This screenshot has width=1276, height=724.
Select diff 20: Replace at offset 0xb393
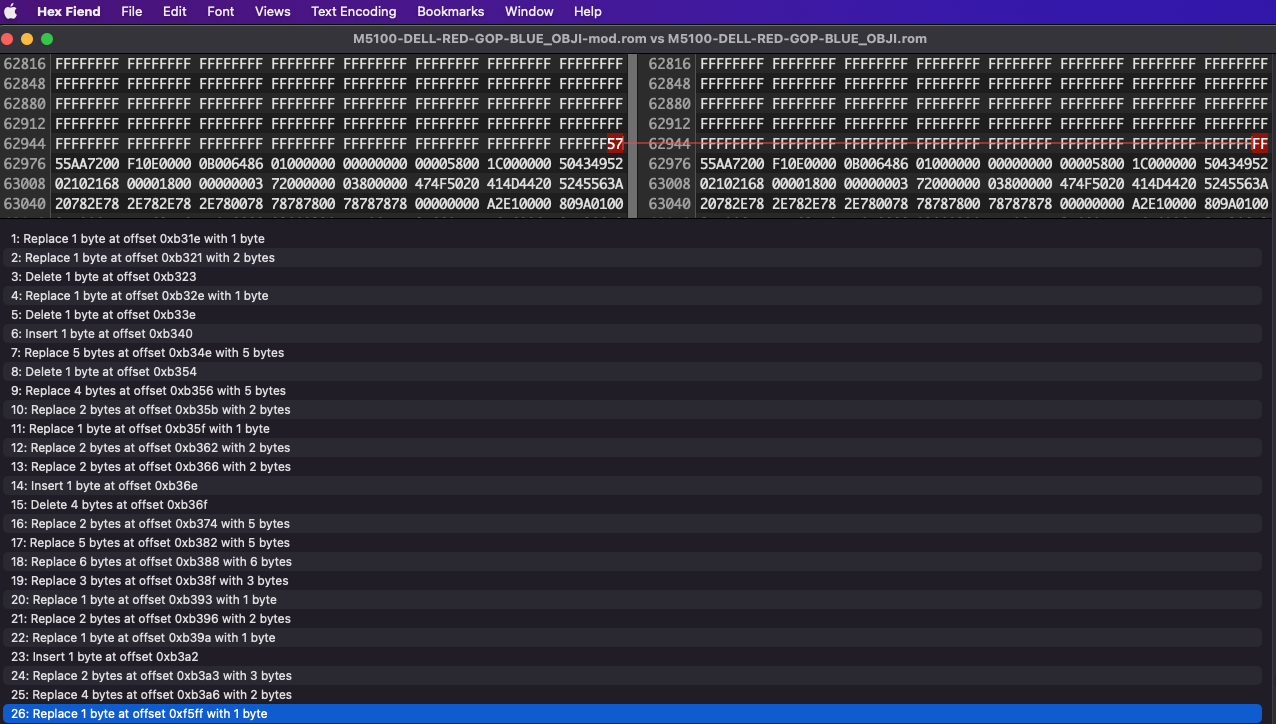632,600
